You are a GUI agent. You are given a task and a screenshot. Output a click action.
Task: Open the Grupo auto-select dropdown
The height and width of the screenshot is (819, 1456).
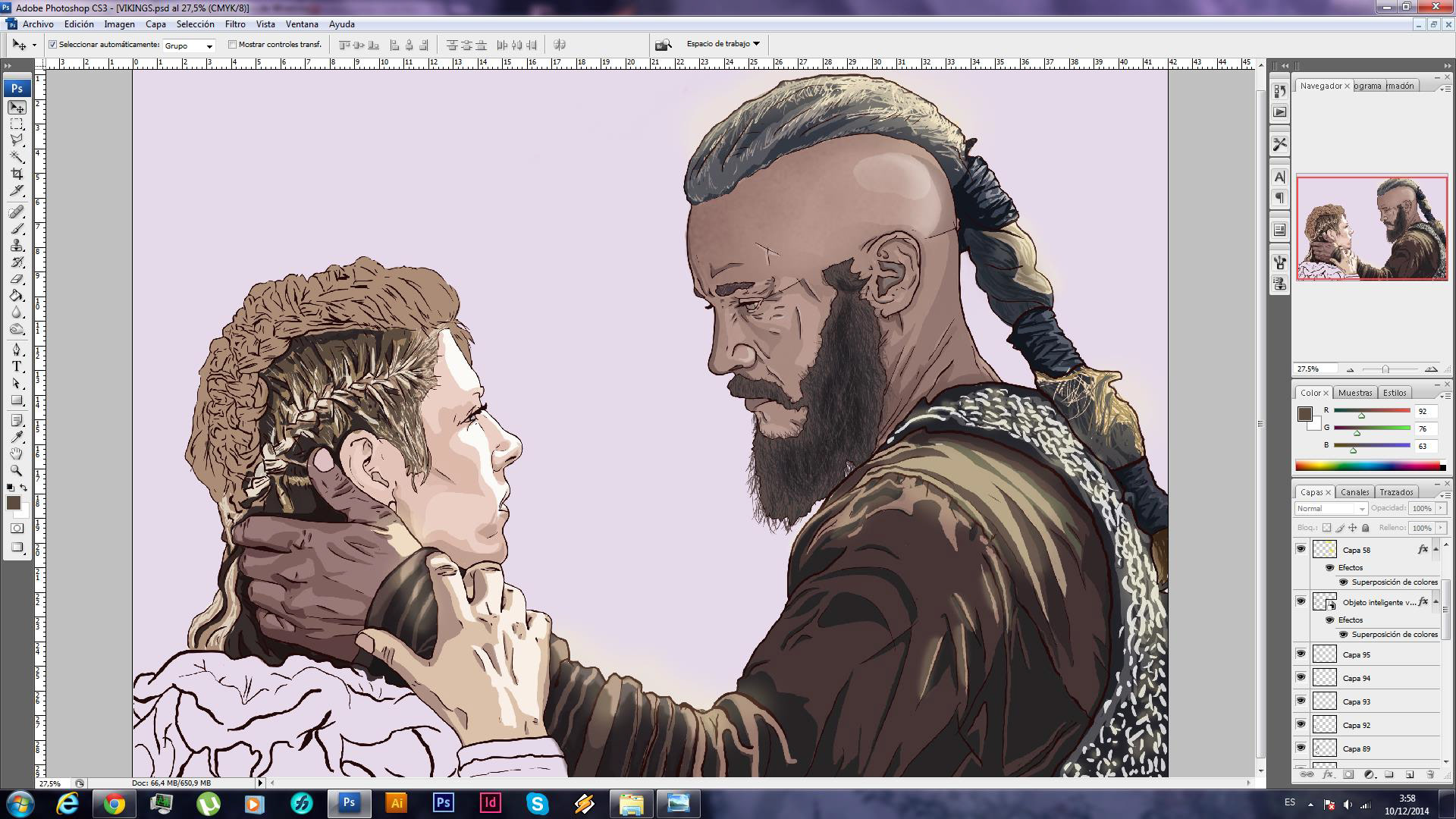pyautogui.click(x=190, y=45)
